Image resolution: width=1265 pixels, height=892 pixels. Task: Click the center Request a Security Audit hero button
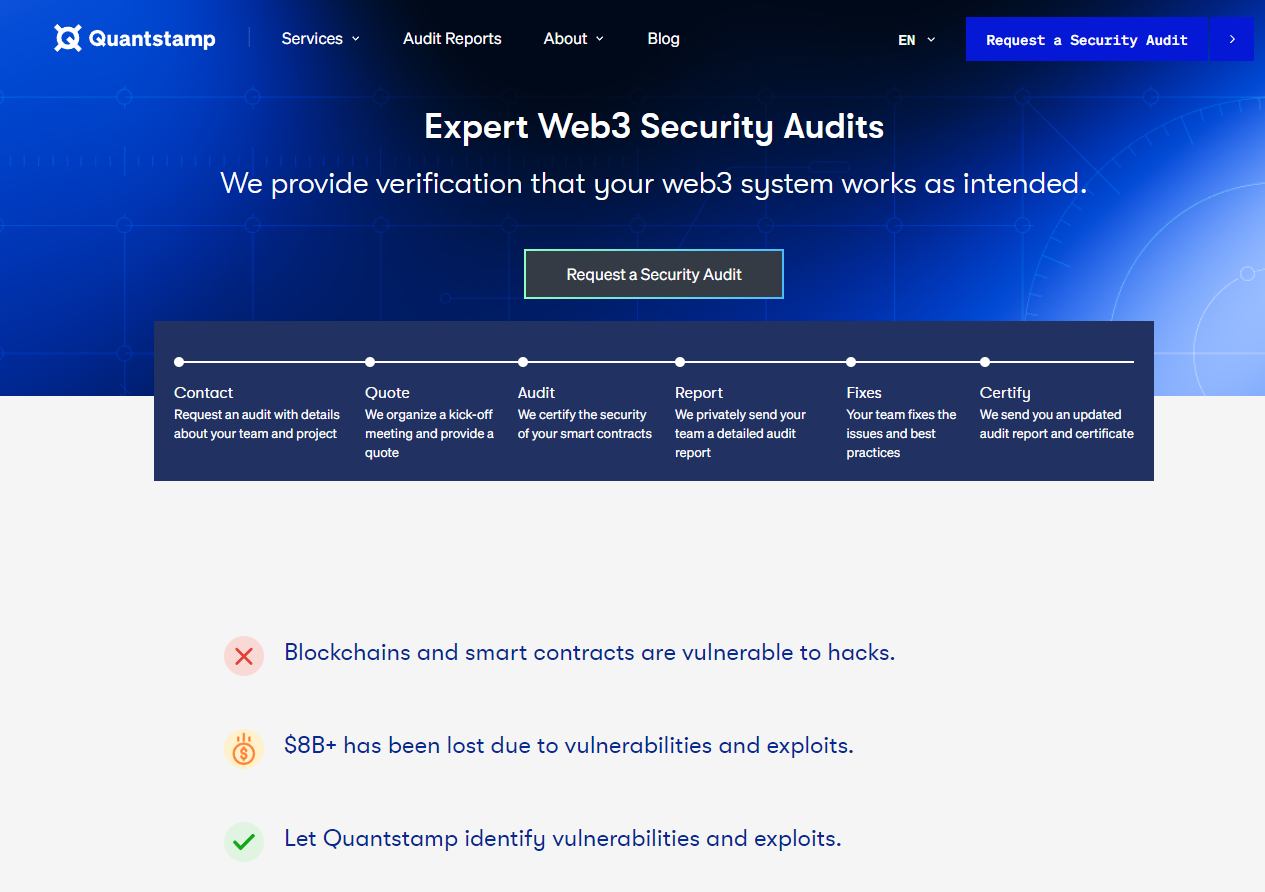(654, 274)
